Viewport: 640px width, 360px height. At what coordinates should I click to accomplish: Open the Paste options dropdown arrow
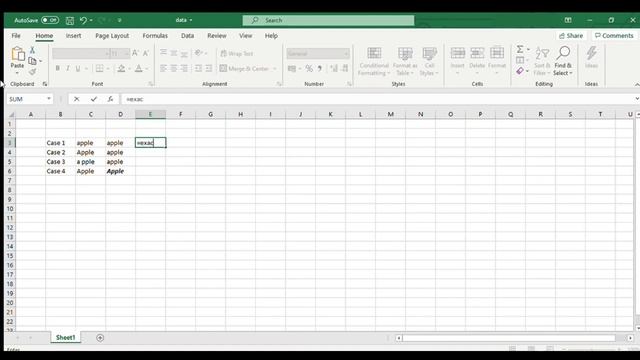17,73
